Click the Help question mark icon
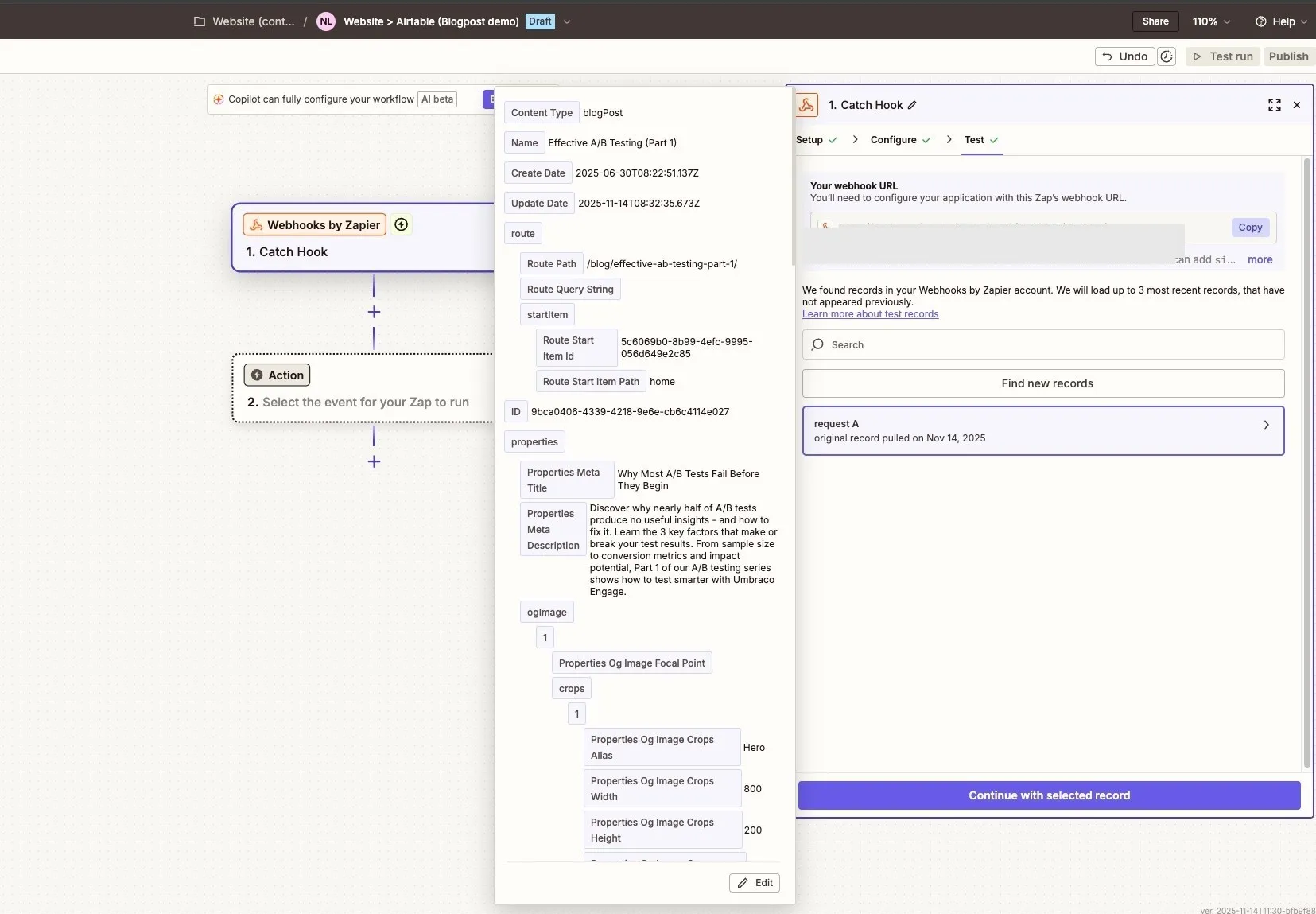The height and width of the screenshot is (914, 1316). (1260, 21)
